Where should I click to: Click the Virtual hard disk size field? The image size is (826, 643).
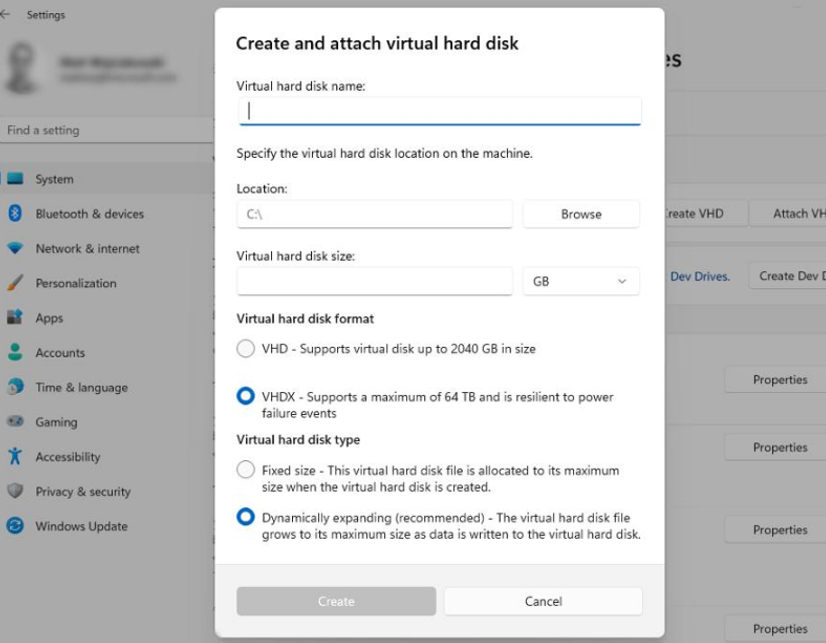point(375,281)
